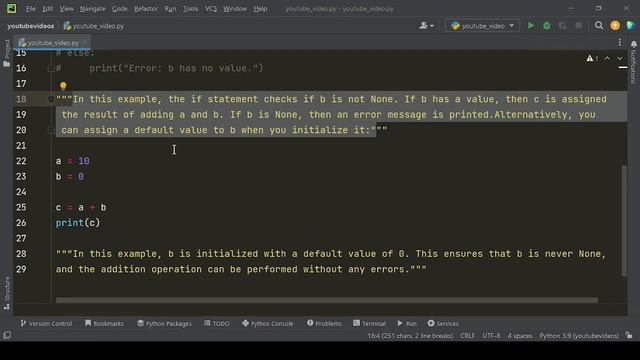
Task: Open the Tools menu
Action: coord(190,9)
